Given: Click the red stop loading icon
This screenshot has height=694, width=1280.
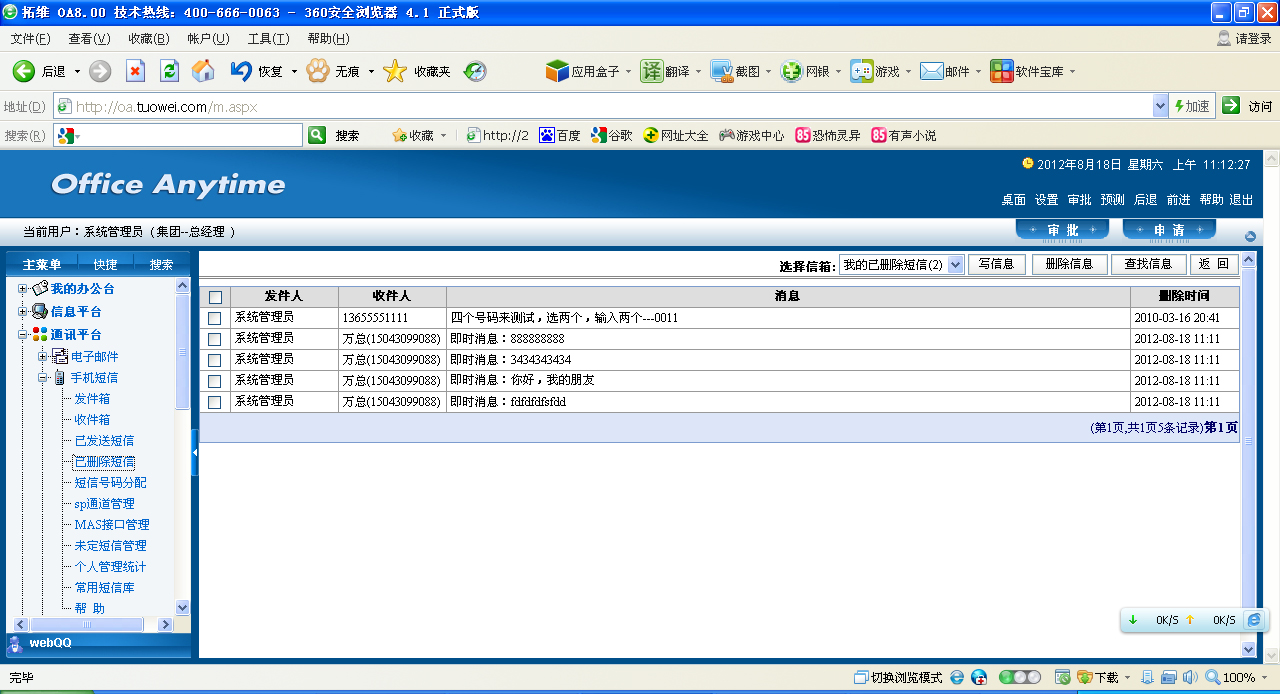Looking at the screenshot, I should coord(135,71).
